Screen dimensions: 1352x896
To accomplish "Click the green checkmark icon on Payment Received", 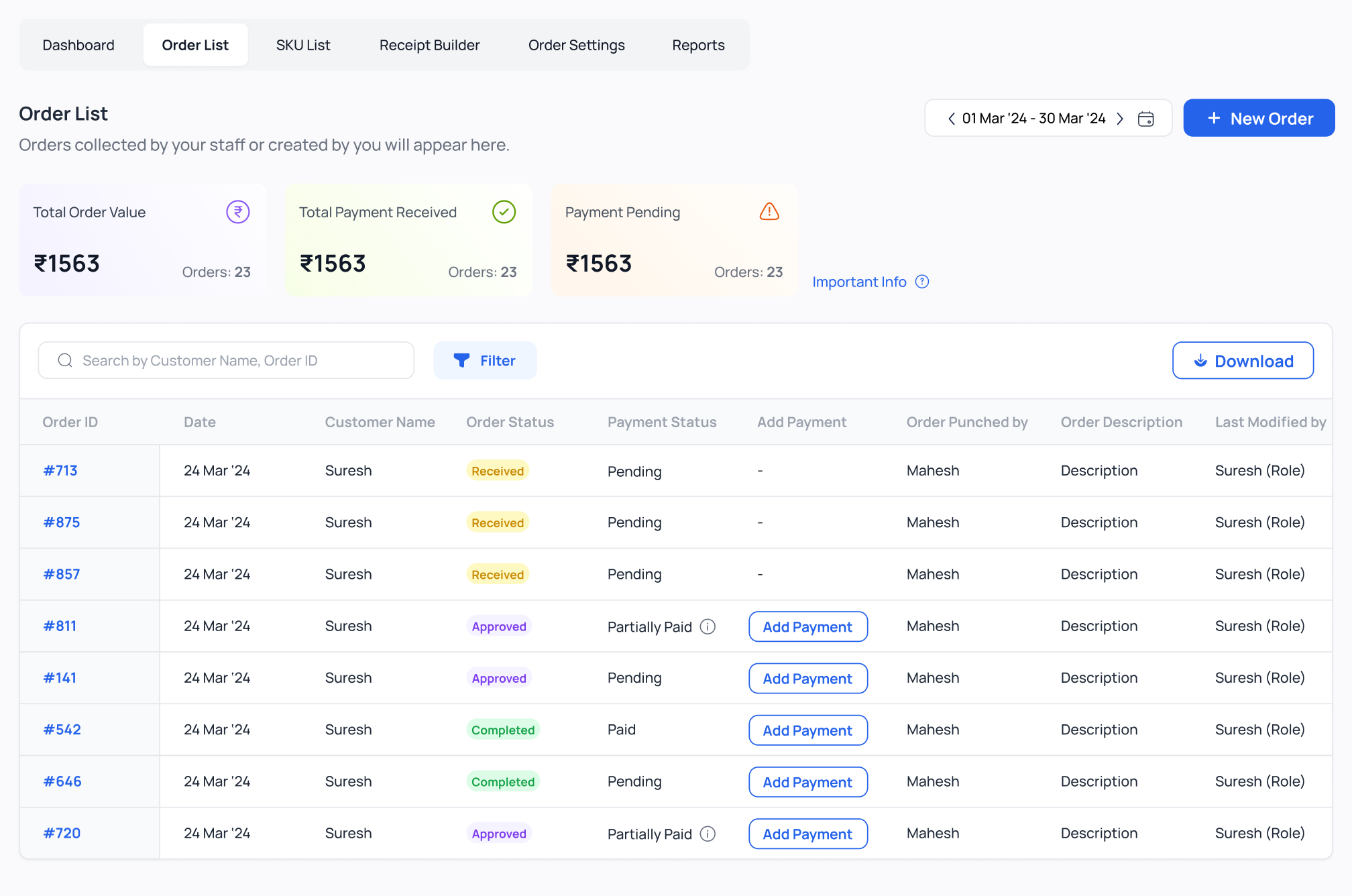I will pos(504,212).
